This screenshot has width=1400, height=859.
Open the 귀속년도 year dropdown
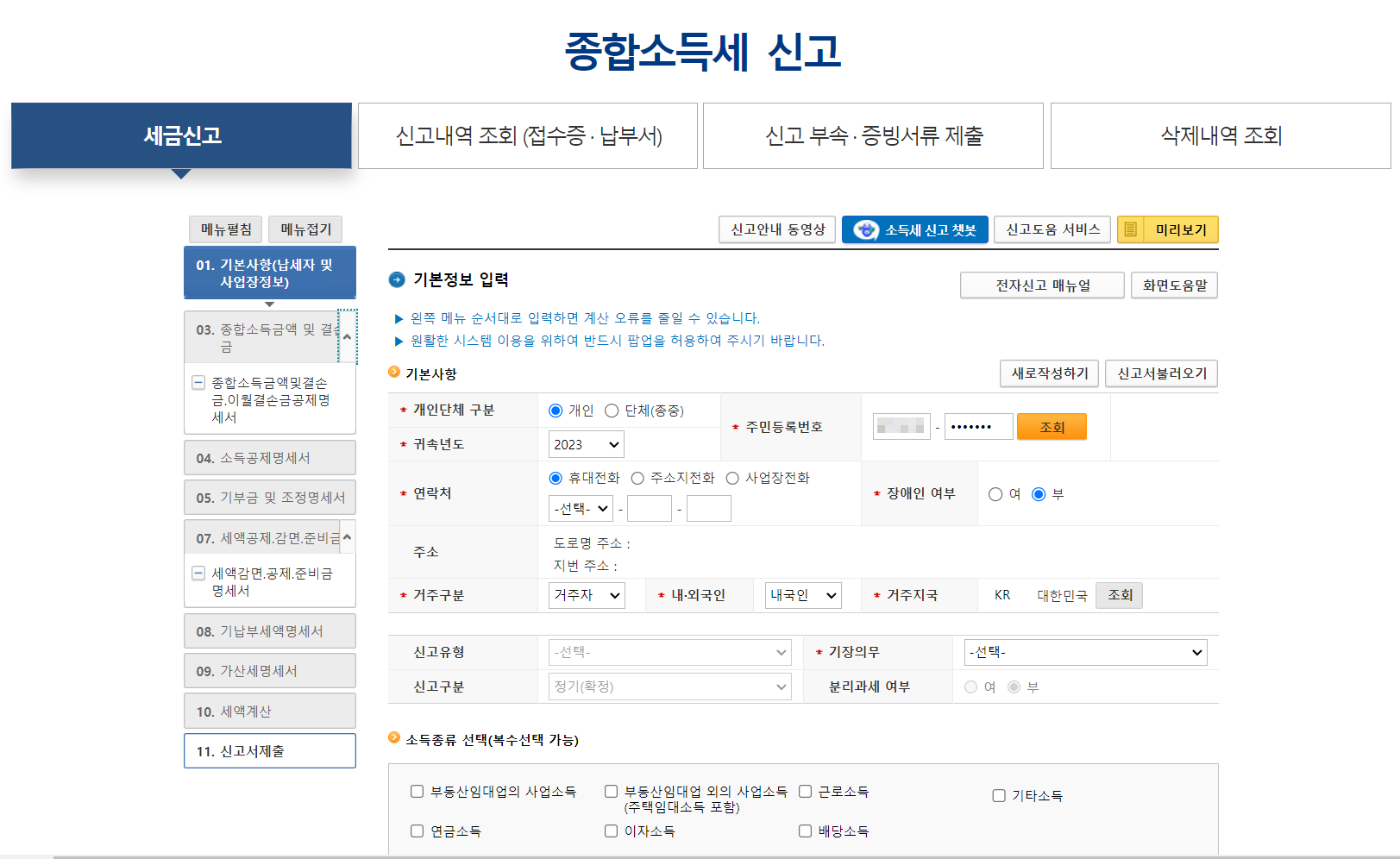click(585, 444)
